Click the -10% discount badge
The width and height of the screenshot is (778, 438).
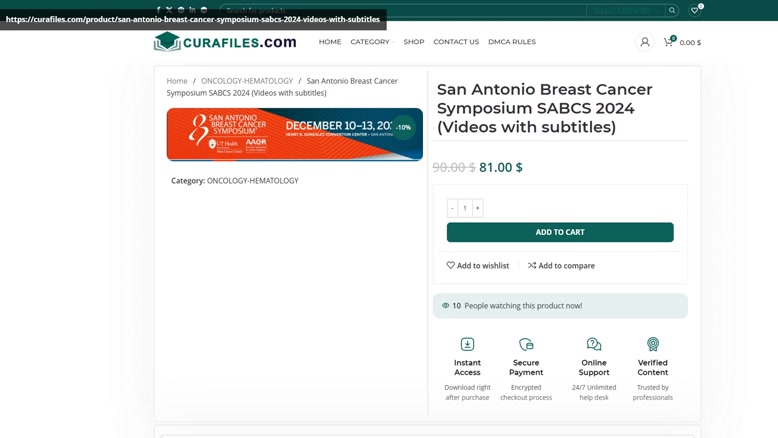click(403, 127)
